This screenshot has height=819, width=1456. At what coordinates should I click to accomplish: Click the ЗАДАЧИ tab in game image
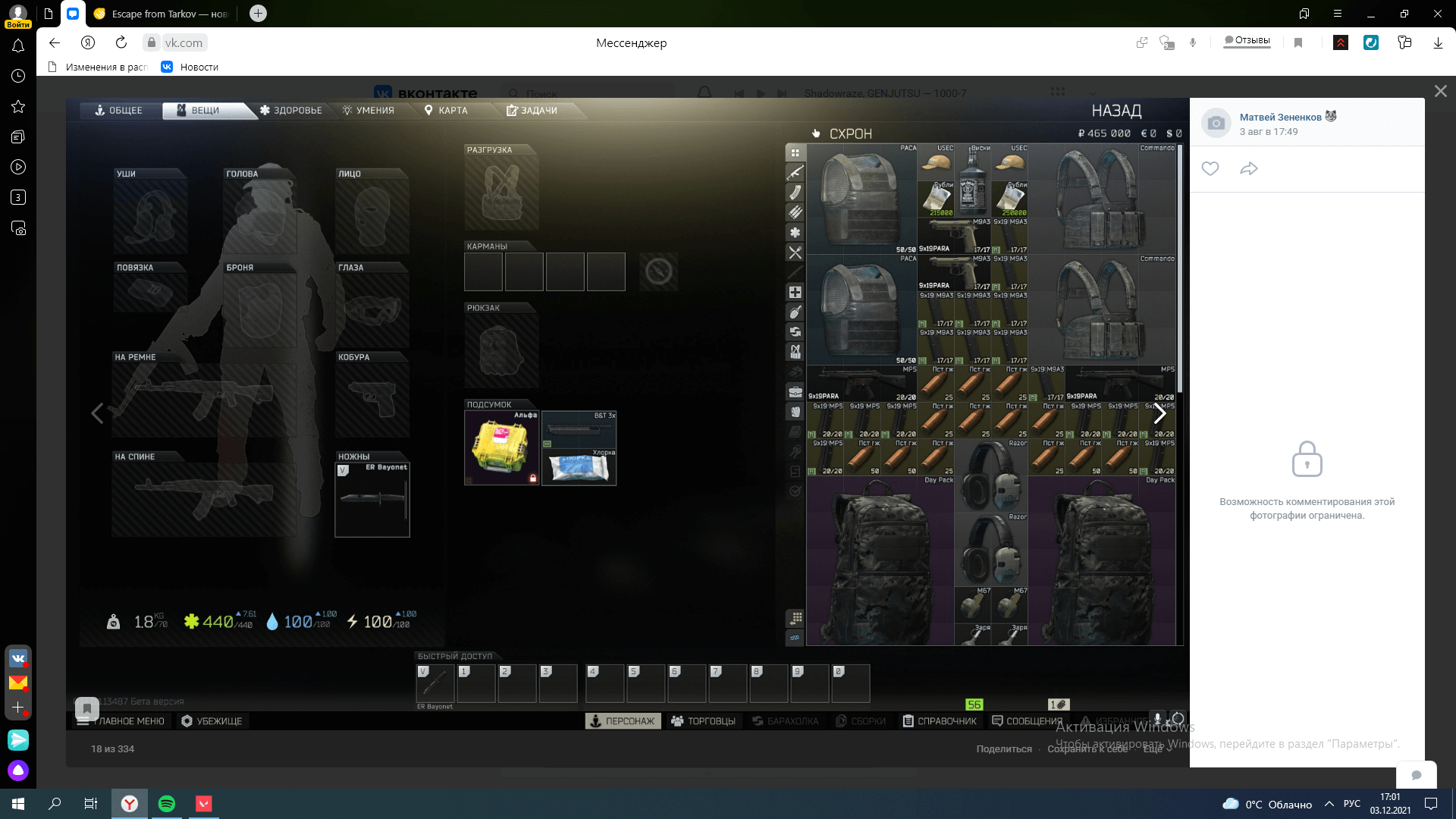532,111
